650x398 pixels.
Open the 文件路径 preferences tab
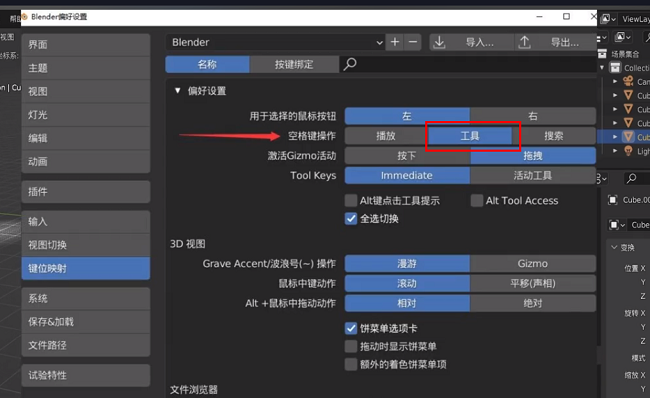pyautogui.click(x=86, y=345)
